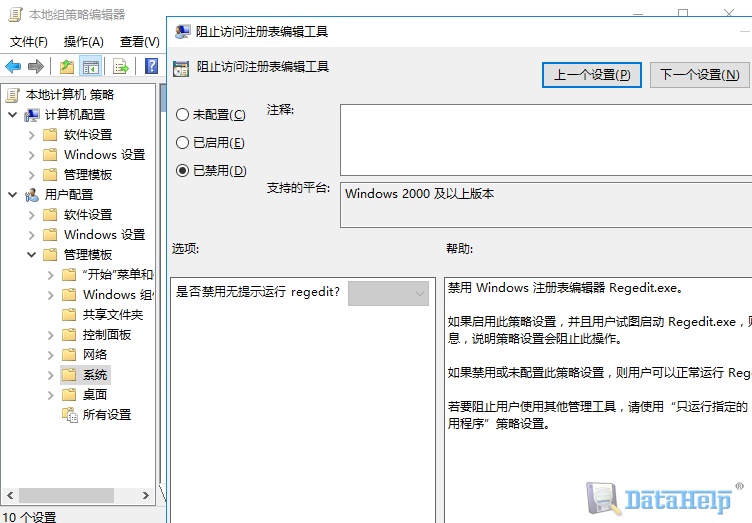Select the 已禁用(D) radio button
The height and width of the screenshot is (523, 752).
[x=182, y=170]
